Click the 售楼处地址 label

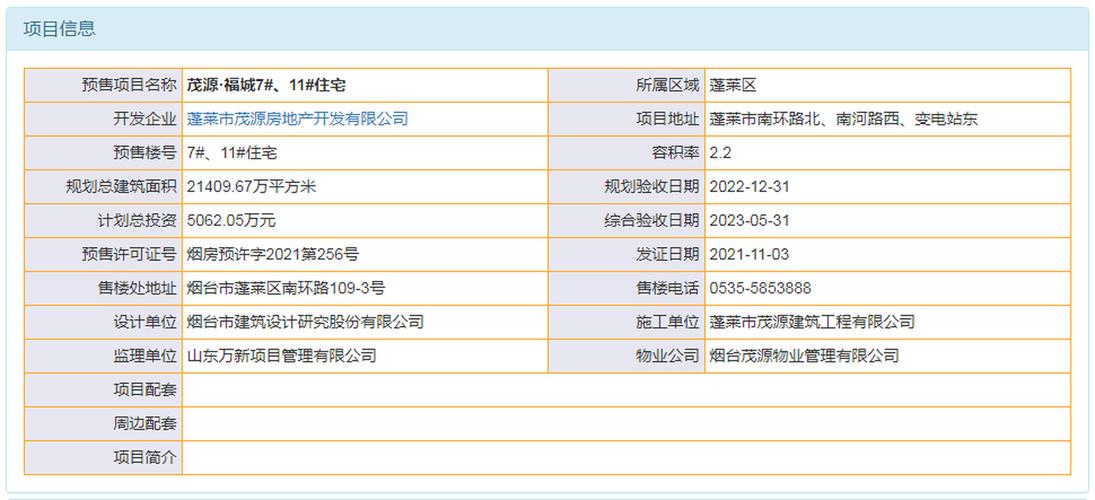pos(137,288)
